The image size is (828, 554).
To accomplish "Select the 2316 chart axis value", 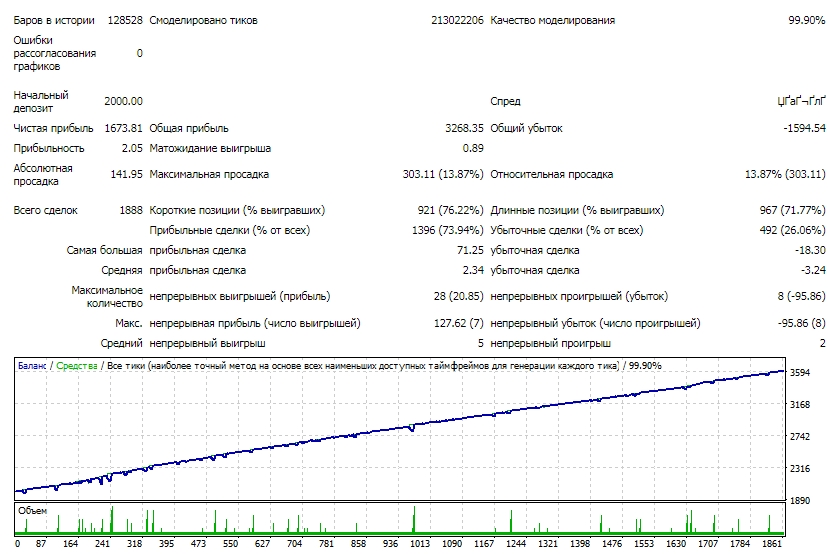I will [x=799, y=468].
